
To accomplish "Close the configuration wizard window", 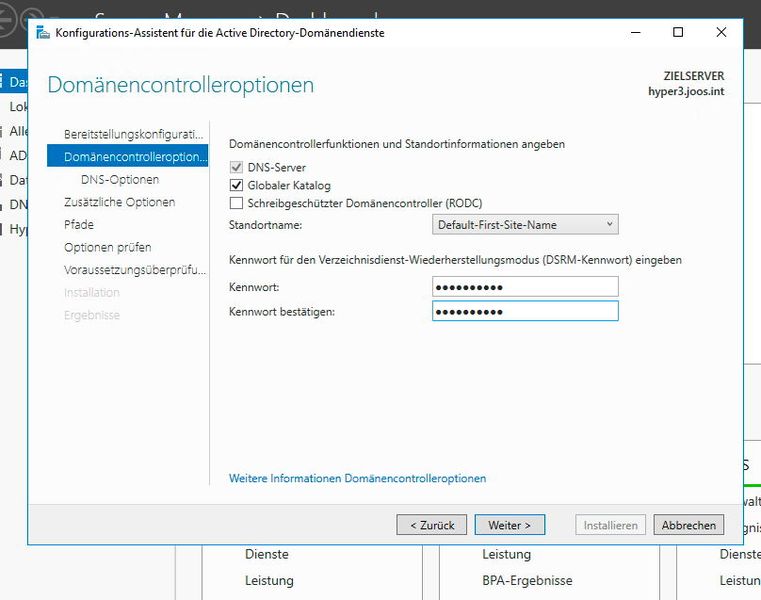I will click(721, 33).
